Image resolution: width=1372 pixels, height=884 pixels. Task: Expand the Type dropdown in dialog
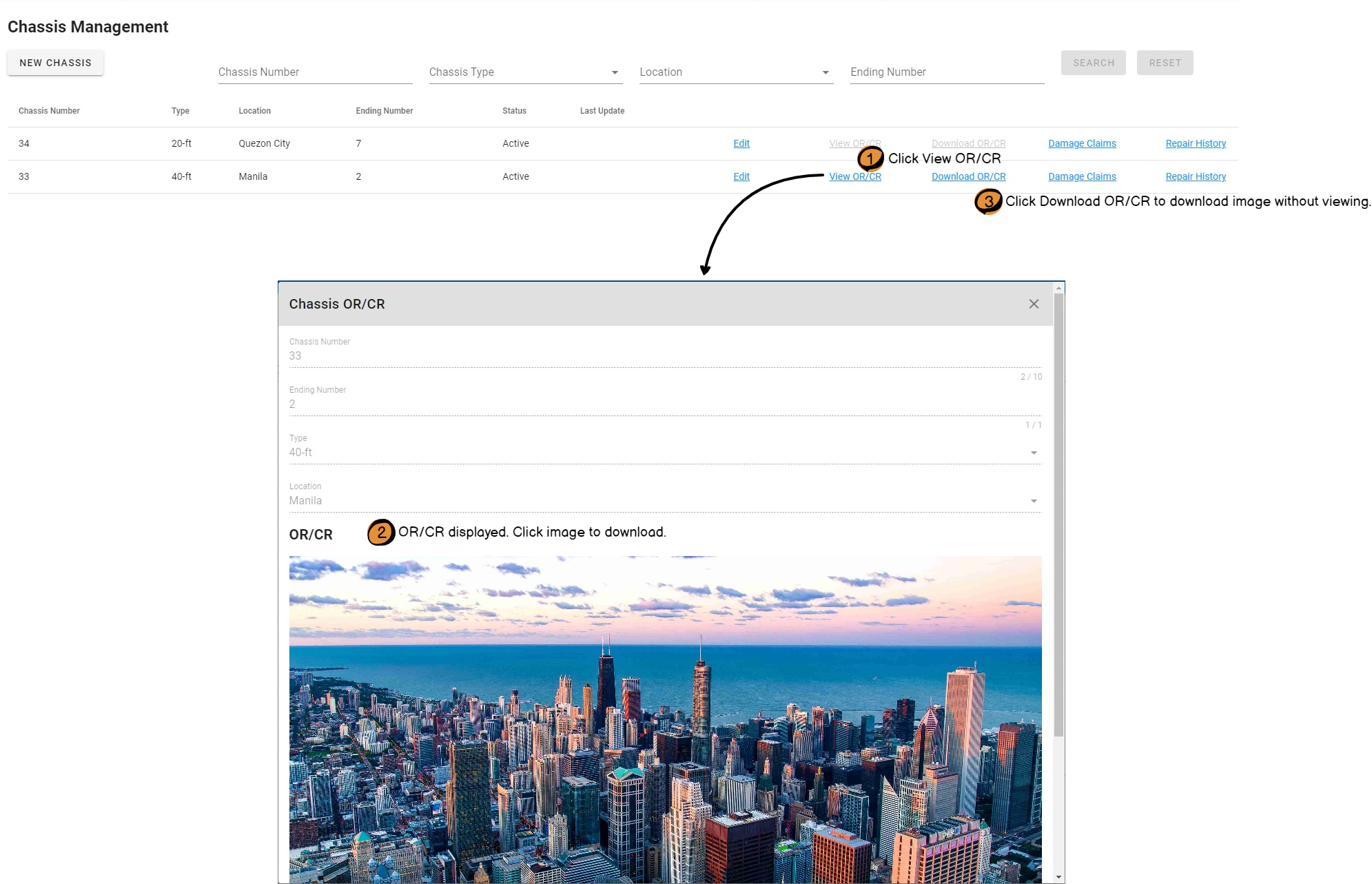pyautogui.click(x=1033, y=453)
